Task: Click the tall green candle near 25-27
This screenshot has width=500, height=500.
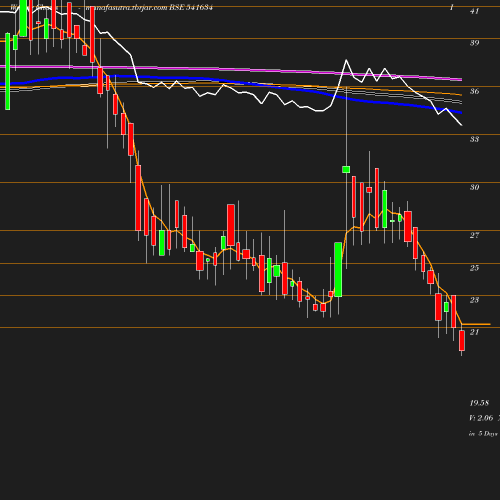Action: (338, 269)
